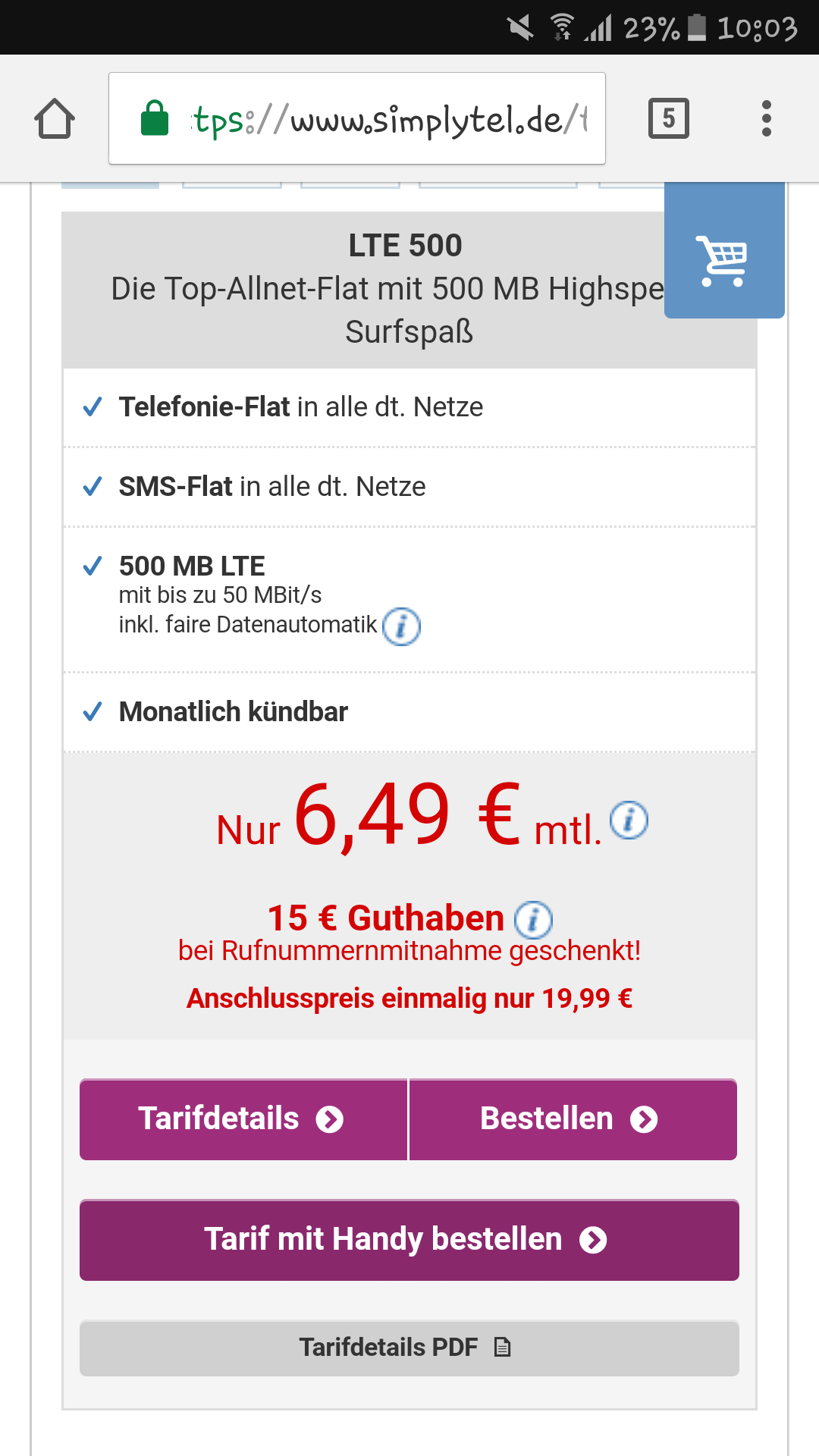Tap the Telefonie-Flat checkmark
Viewport: 819px width, 1456px height.
[x=93, y=407]
